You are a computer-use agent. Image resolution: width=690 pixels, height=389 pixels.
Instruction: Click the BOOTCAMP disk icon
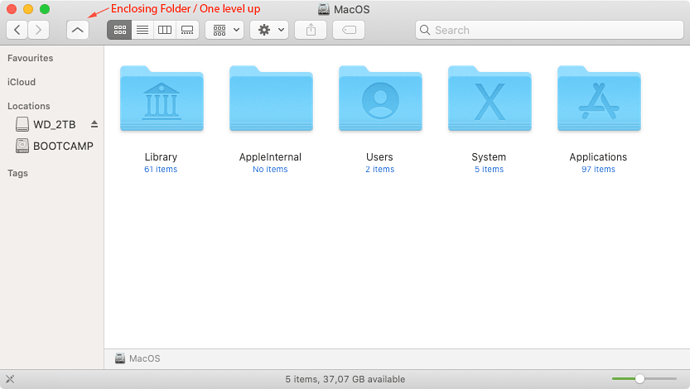tap(22, 146)
